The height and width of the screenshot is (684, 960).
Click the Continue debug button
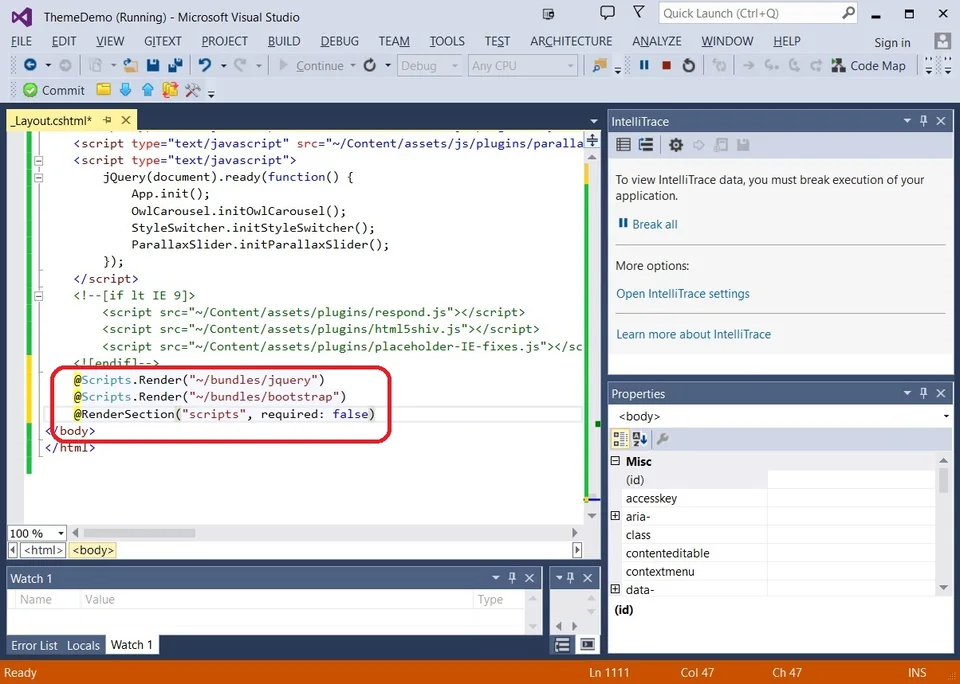(312, 66)
